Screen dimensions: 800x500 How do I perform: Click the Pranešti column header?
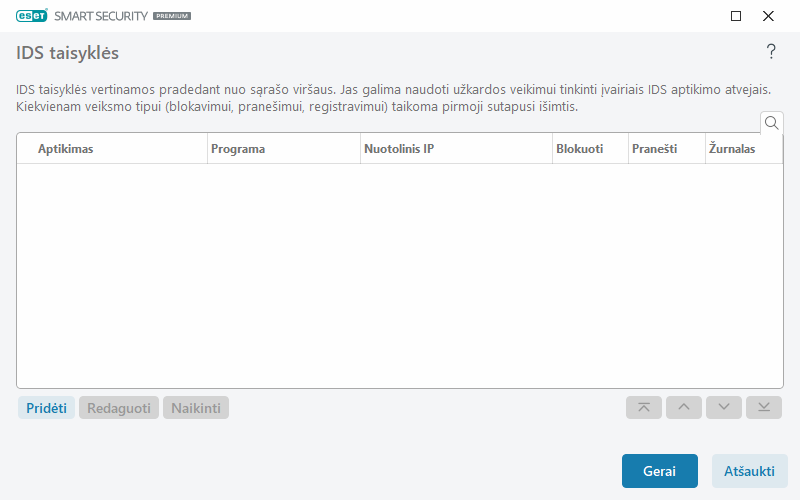[667, 149]
